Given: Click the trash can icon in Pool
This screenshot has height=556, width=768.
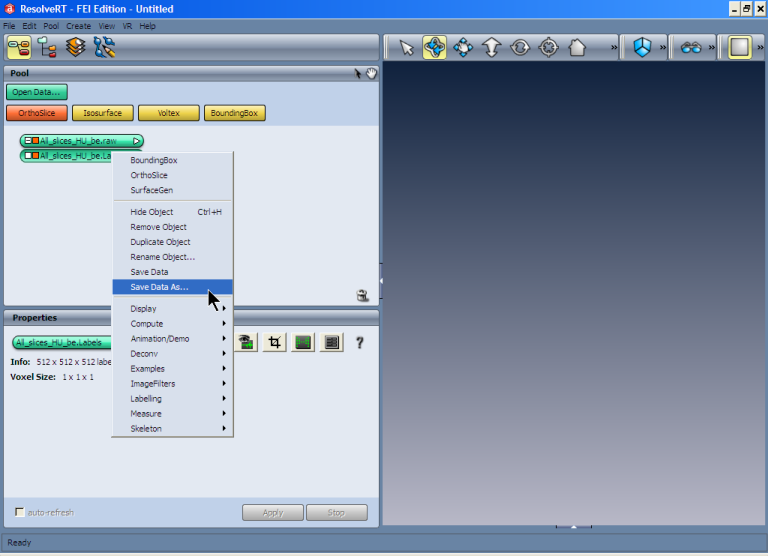Looking at the screenshot, I should coord(362,295).
